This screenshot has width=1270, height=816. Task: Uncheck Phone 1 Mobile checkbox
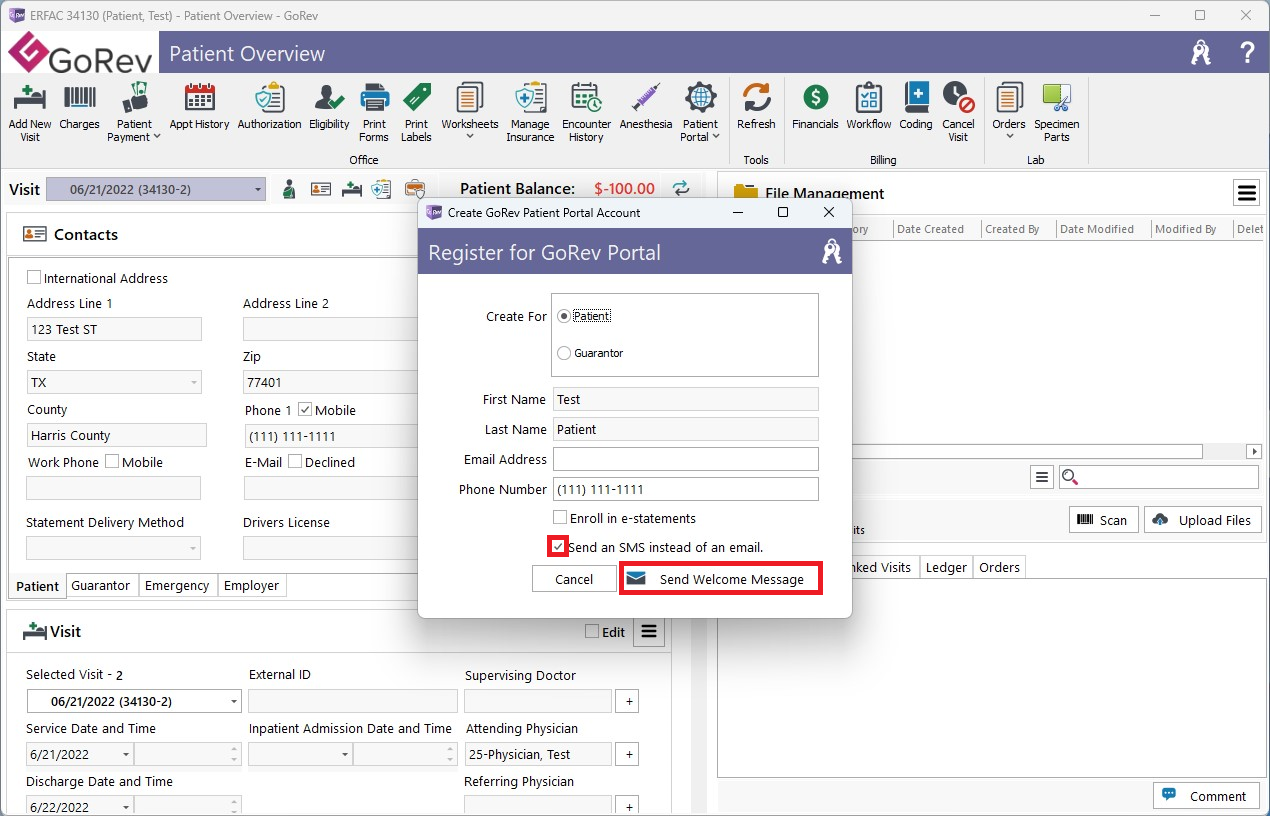coord(305,410)
